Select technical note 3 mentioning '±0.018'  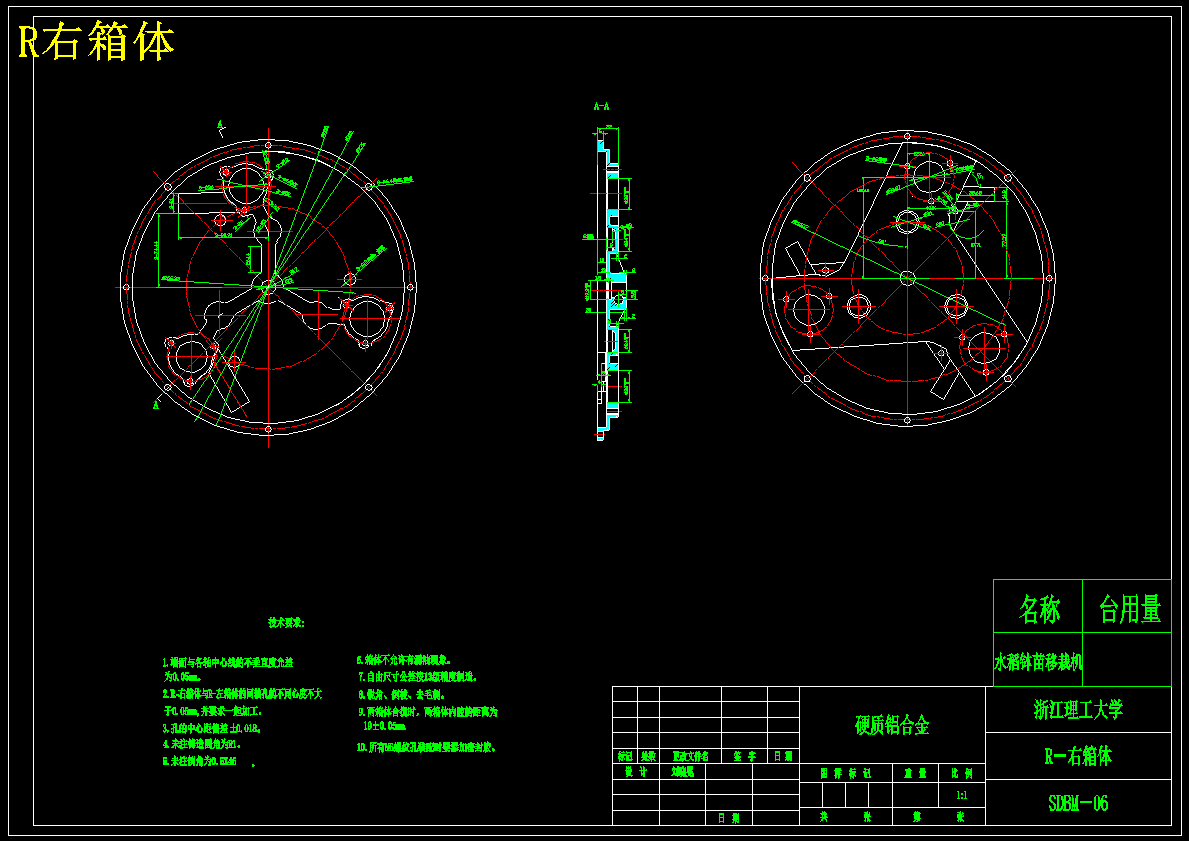pyautogui.click(x=212, y=728)
